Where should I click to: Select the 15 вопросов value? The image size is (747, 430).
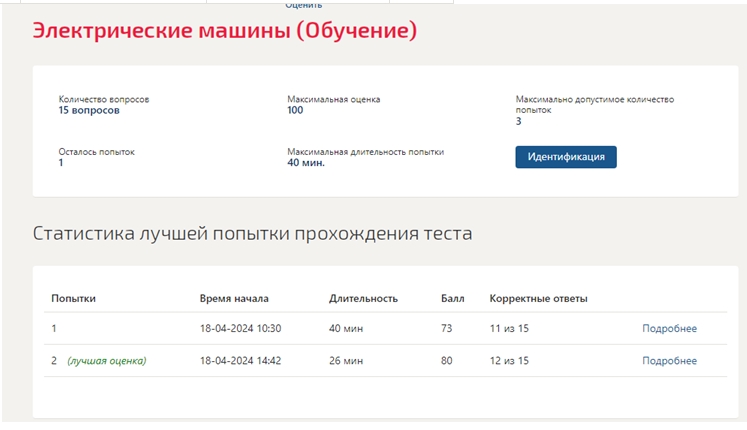click(89, 110)
